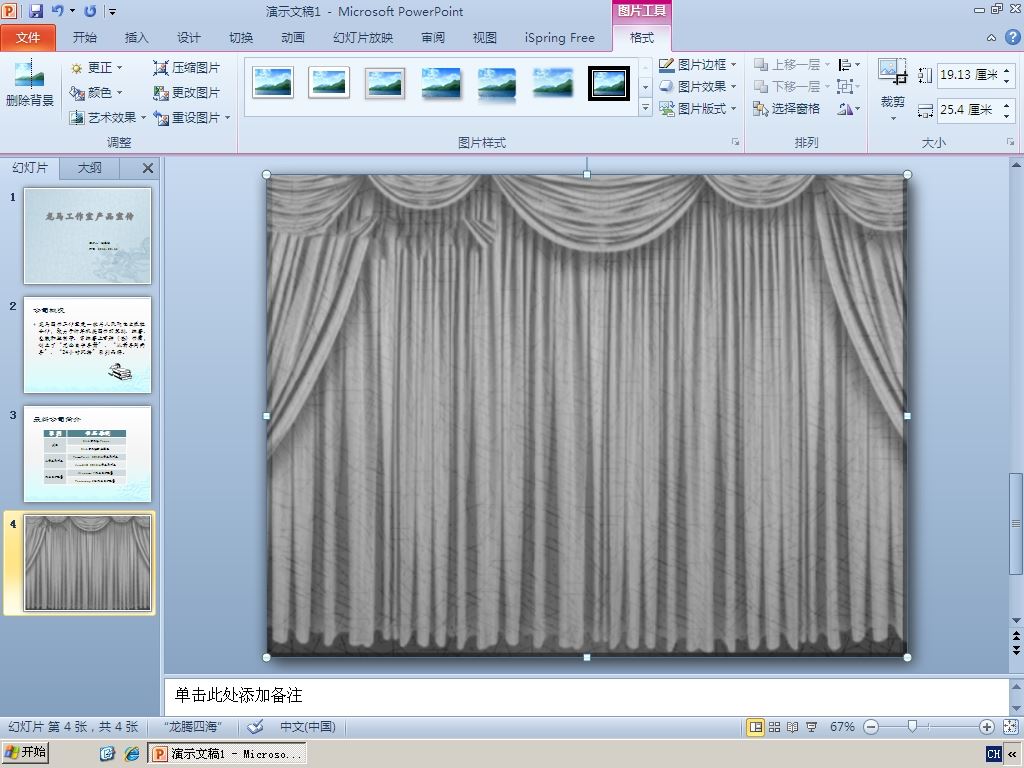Screen dimensions: 1024x768
Task: Switch to Slide Sorter view
Action: (x=774, y=727)
